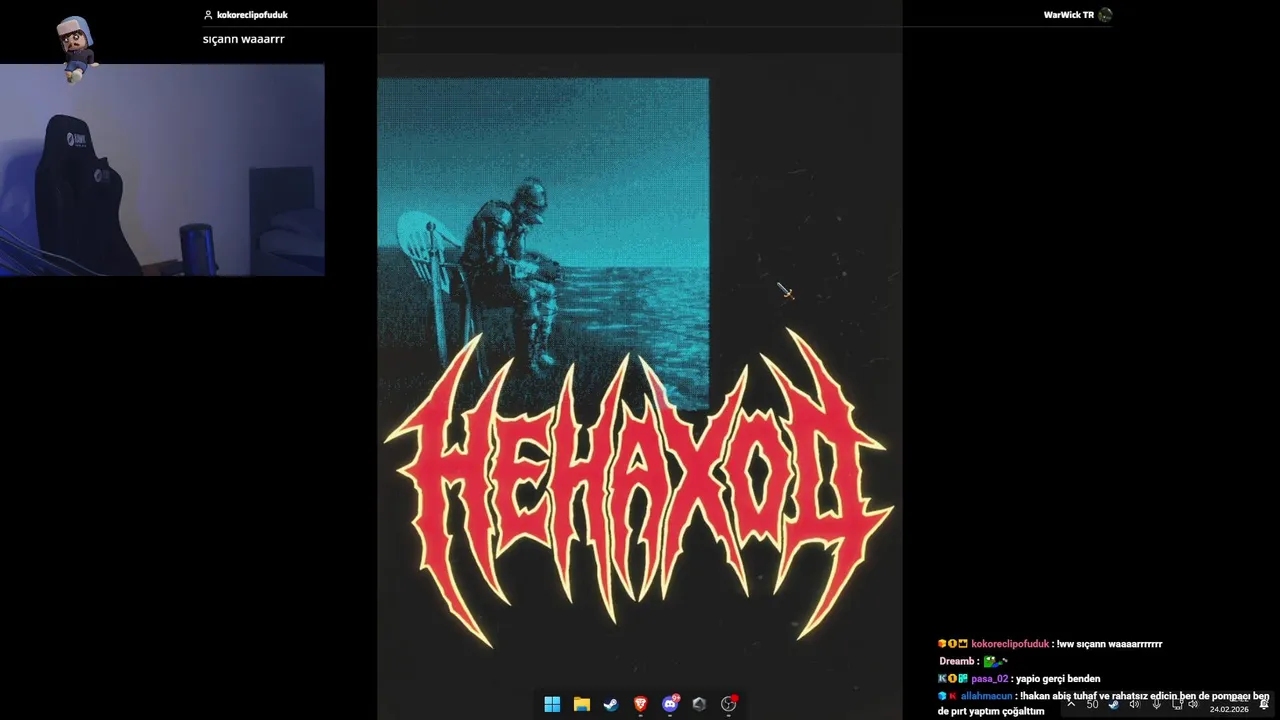Viewport: 1280px width, 720px height.
Task: Open File Explorer from the taskbar
Action: (581, 704)
